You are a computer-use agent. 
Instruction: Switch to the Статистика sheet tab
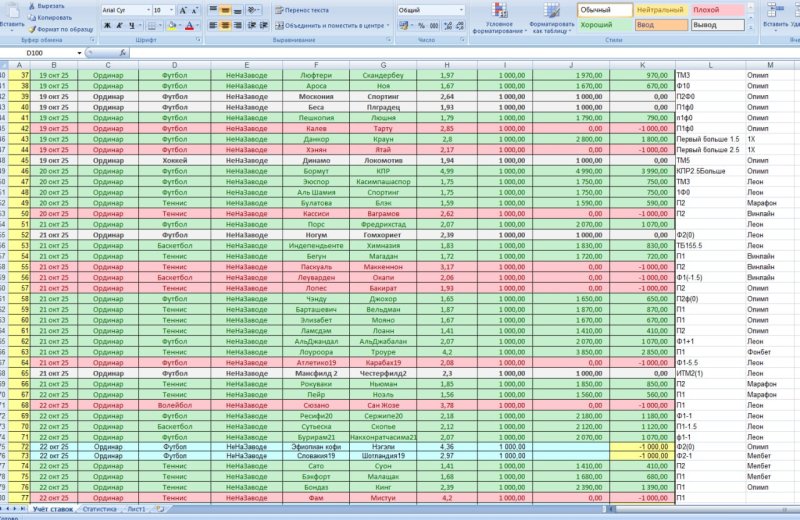point(99,509)
